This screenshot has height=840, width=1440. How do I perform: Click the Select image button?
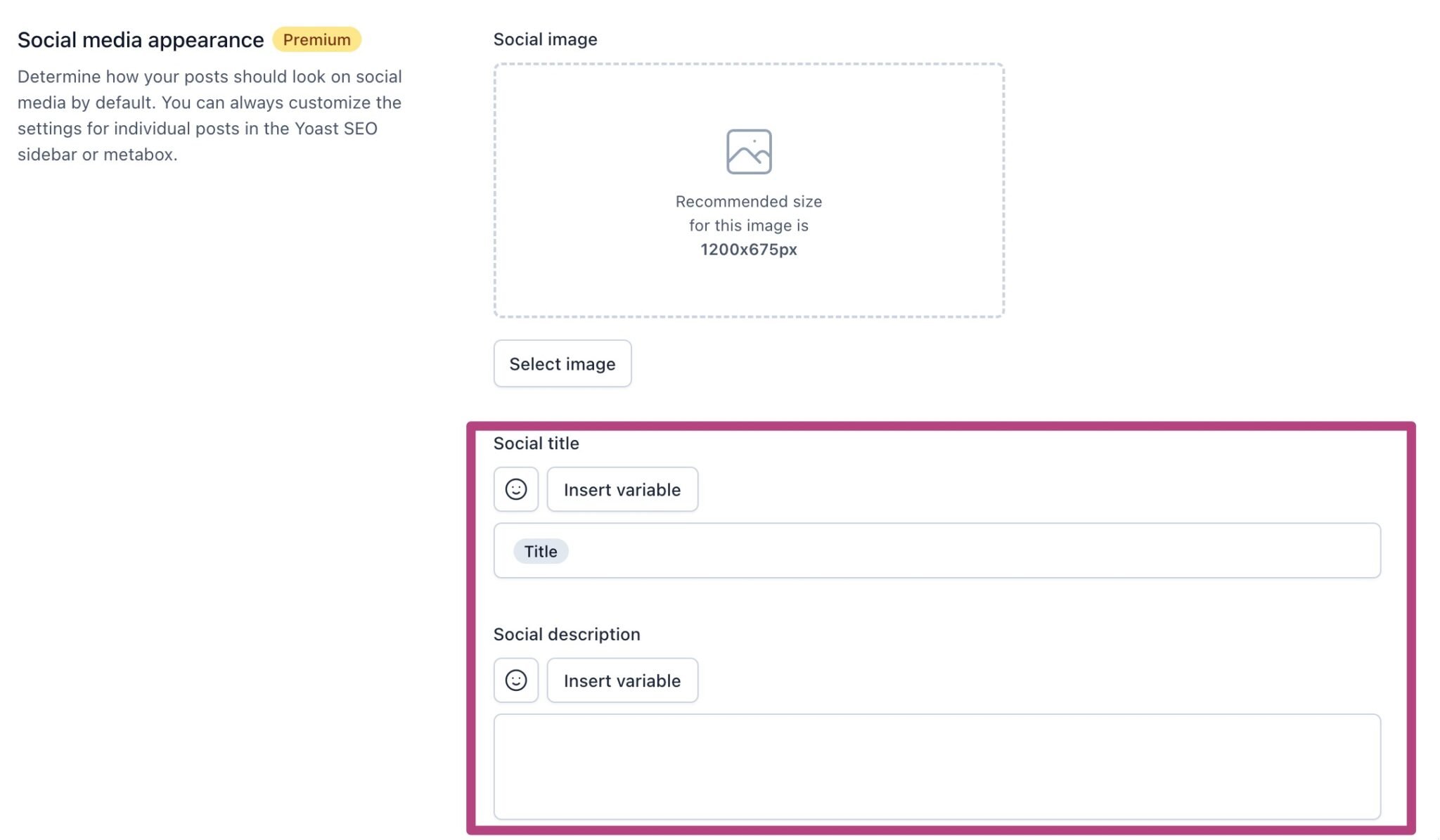pos(562,363)
